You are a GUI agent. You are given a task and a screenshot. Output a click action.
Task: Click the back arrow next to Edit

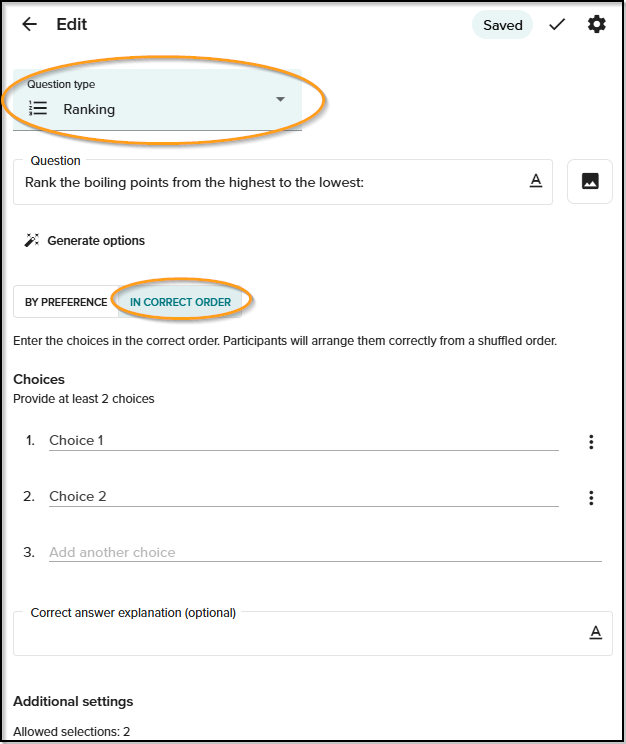tap(29, 24)
